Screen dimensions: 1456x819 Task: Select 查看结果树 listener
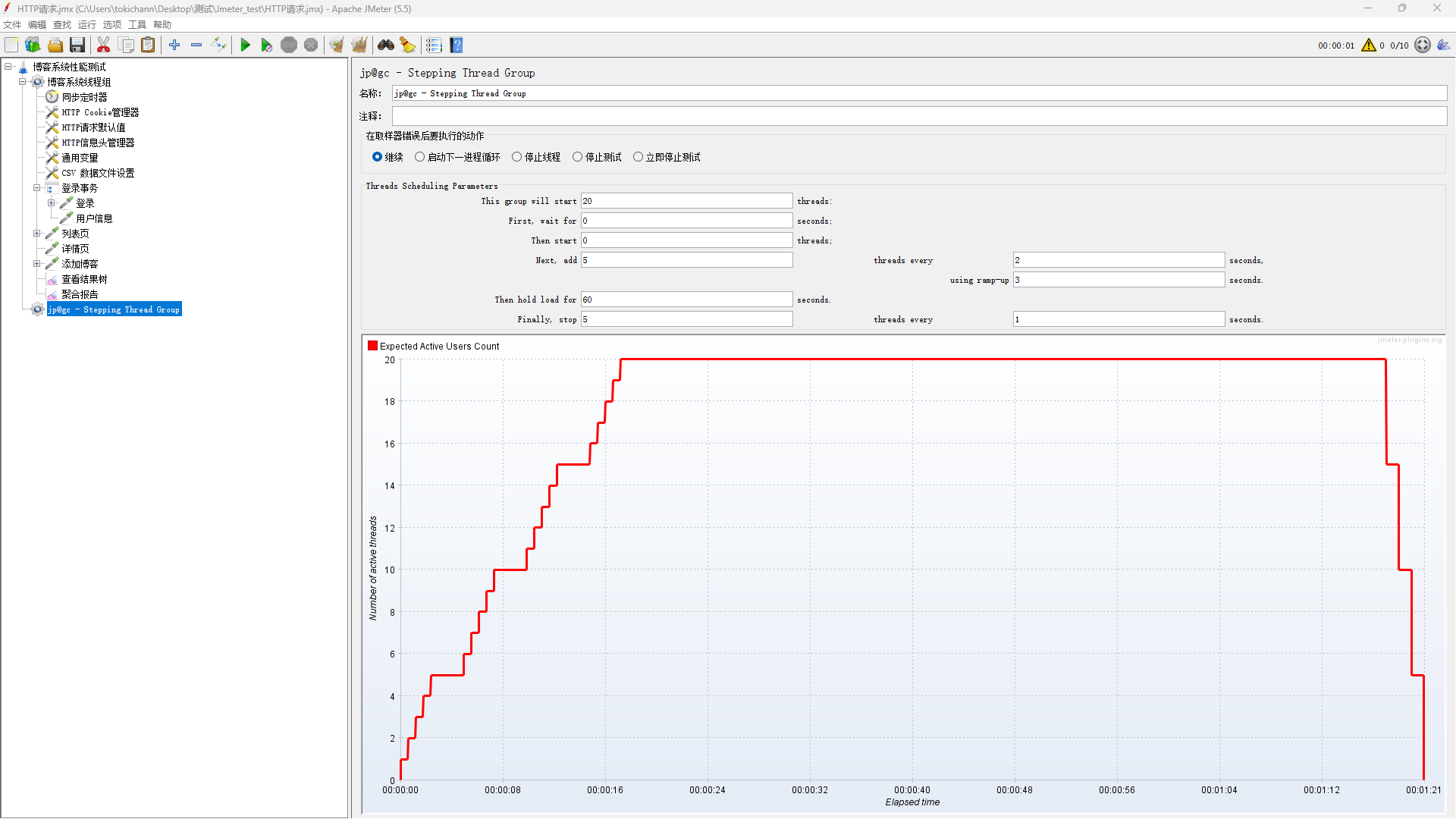point(84,279)
